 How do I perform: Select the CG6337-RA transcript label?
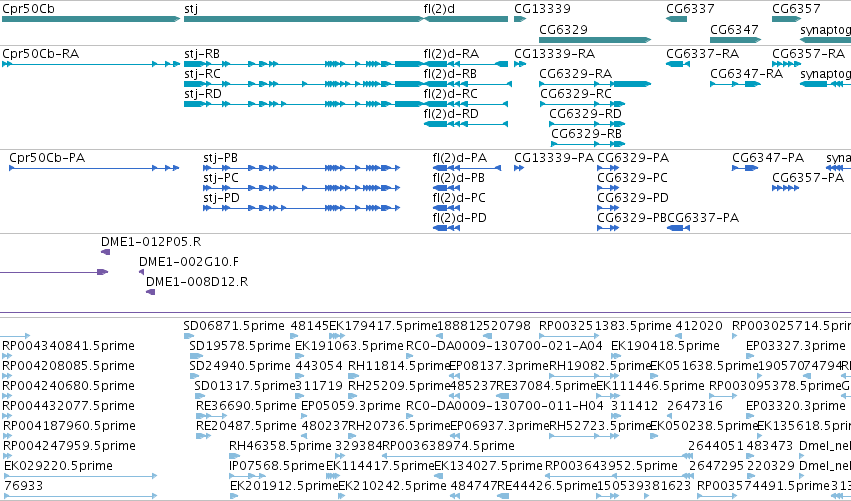(x=702, y=54)
